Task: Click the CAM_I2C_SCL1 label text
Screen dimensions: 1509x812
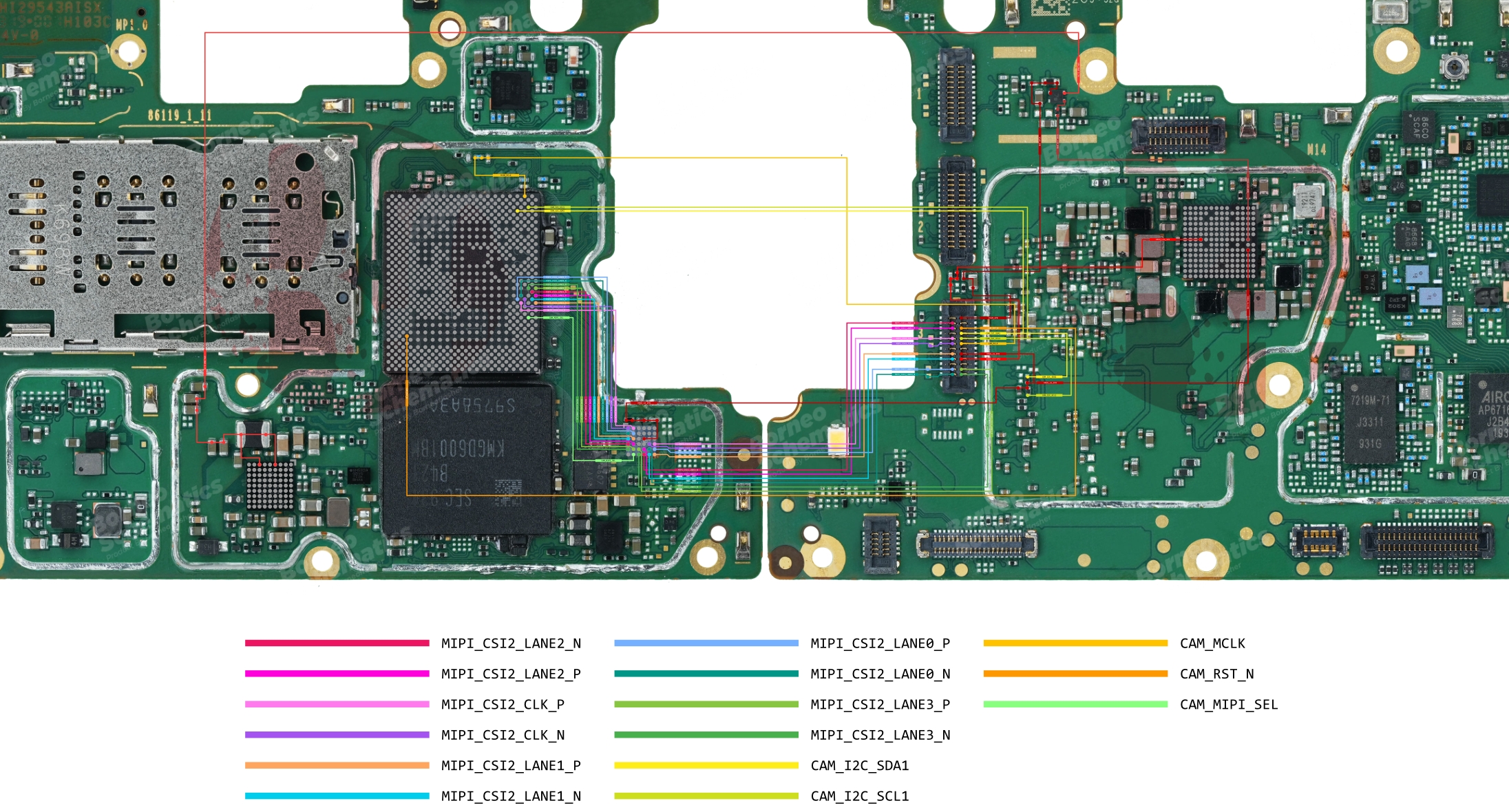Action: click(x=859, y=795)
